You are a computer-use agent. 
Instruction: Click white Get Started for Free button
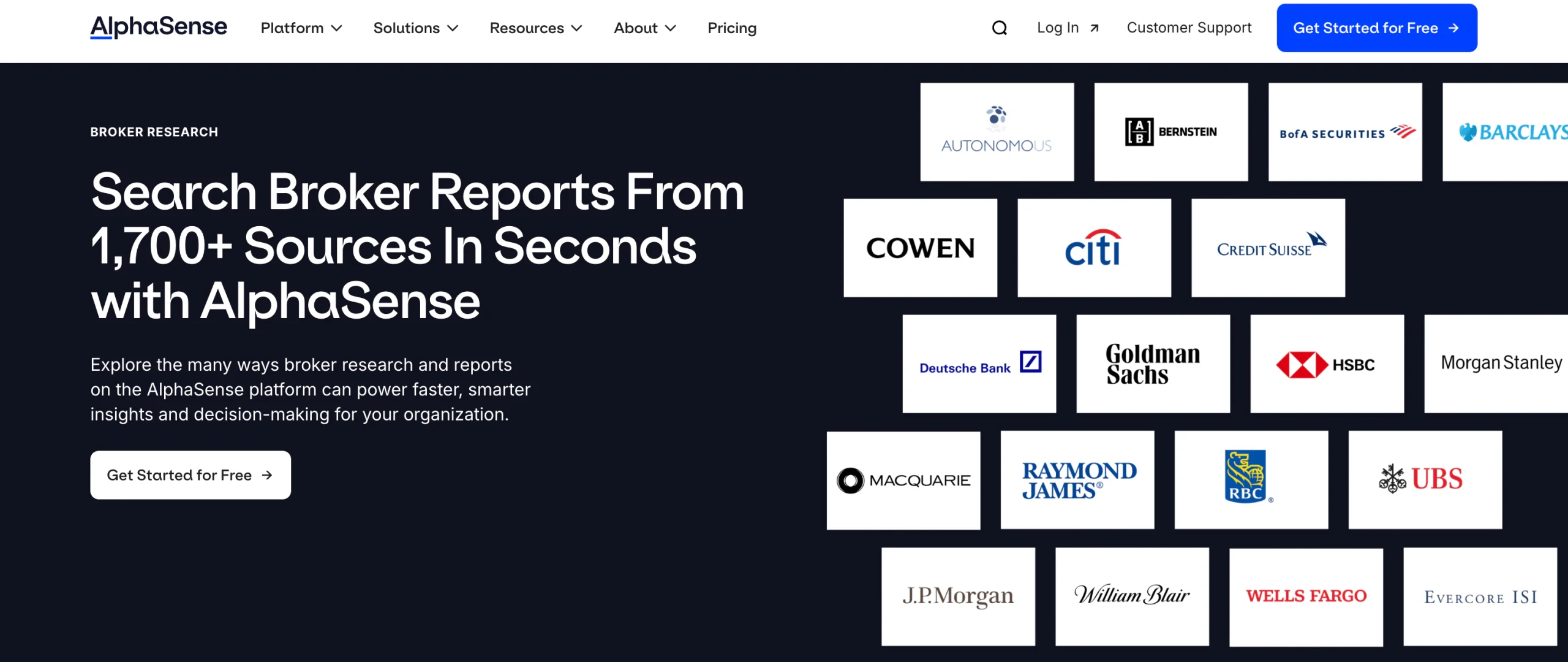pyautogui.click(x=190, y=475)
